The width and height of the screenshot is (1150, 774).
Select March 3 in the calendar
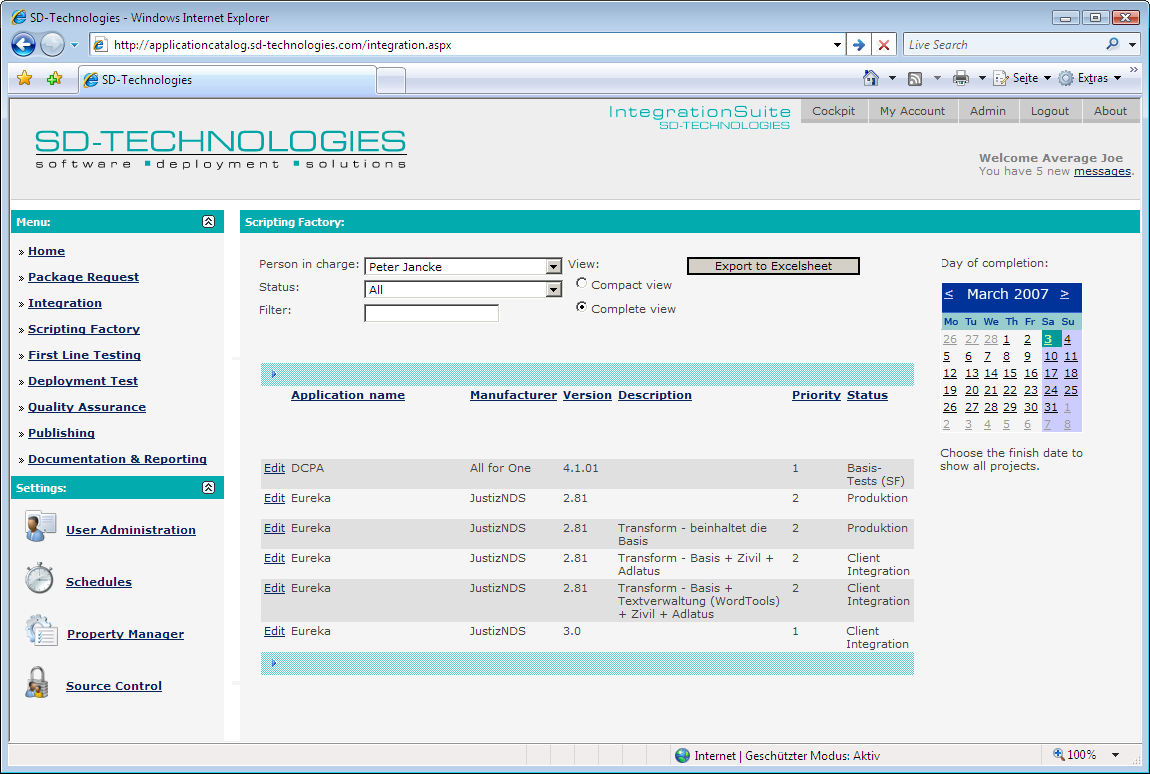[1048, 339]
